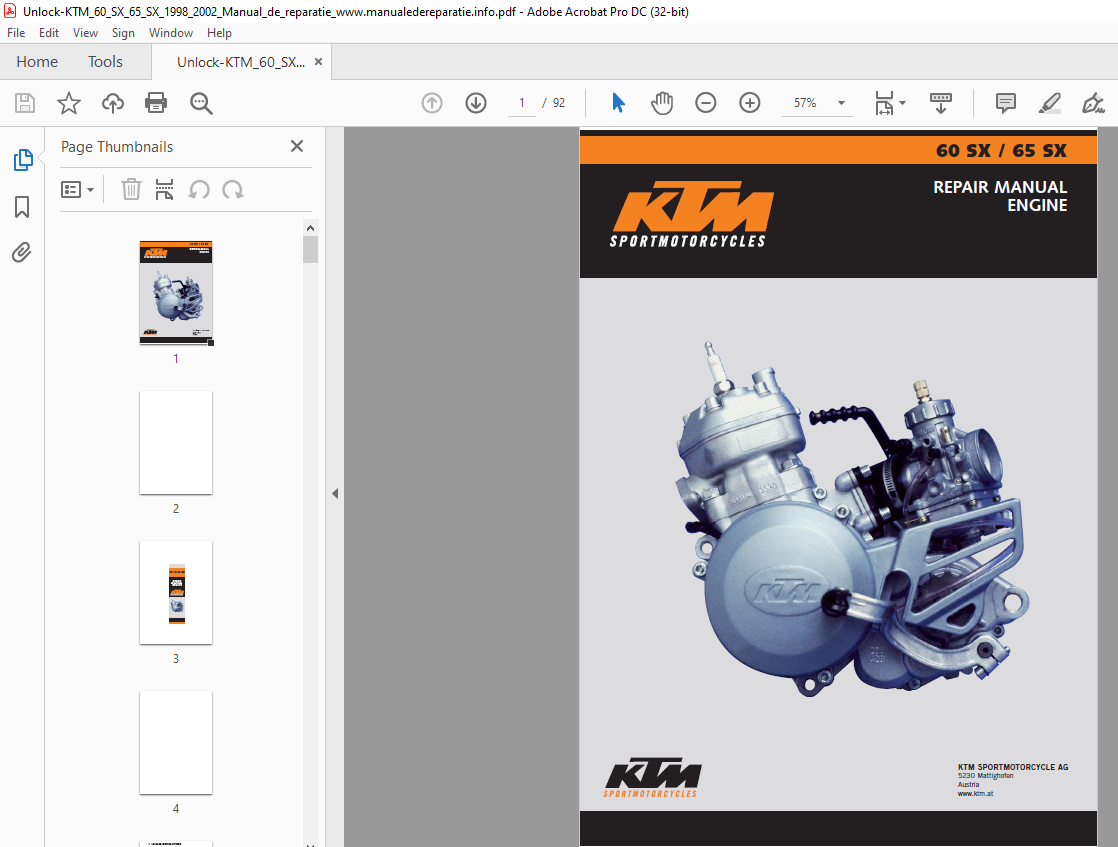The width and height of the screenshot is (1118, 847).
Task: Expand fit page options arrow
Action: click(903, 103)
